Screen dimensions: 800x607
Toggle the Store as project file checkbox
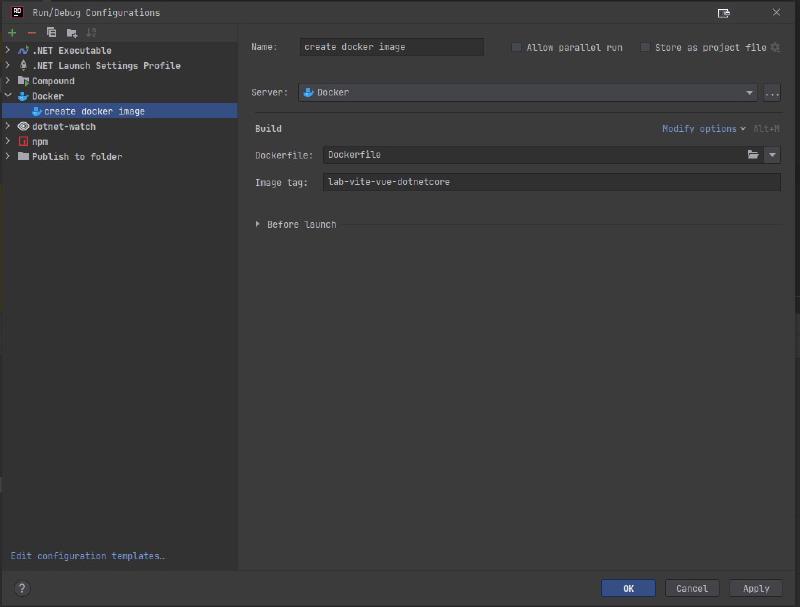(x=645, y=47)
